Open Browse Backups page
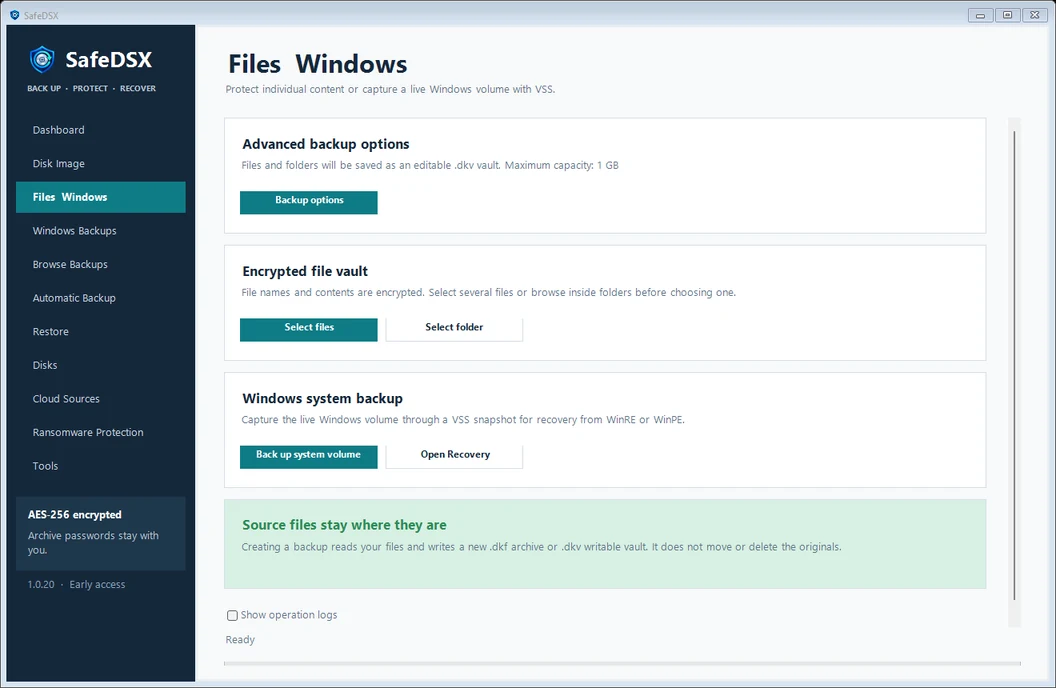Screen dimensions: 1056x688 [100, 265]
